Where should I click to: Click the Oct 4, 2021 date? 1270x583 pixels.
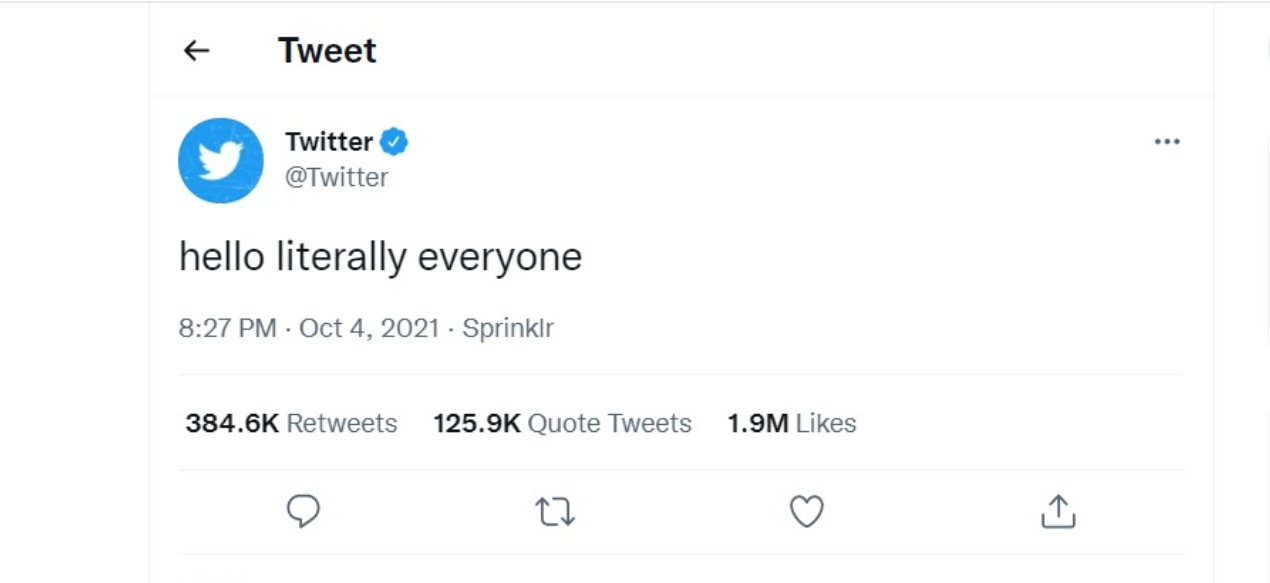pyautogui.click(x=369, y=328)
